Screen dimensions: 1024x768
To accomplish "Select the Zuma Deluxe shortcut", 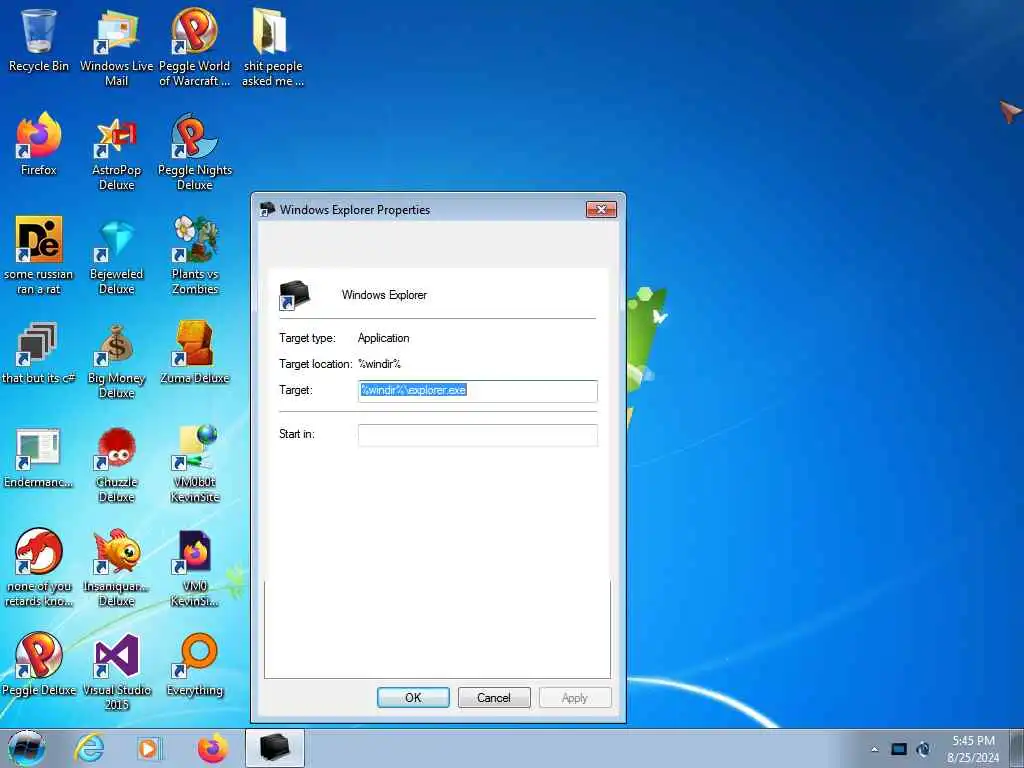I will pyautogui.click(x=195, y=353).
